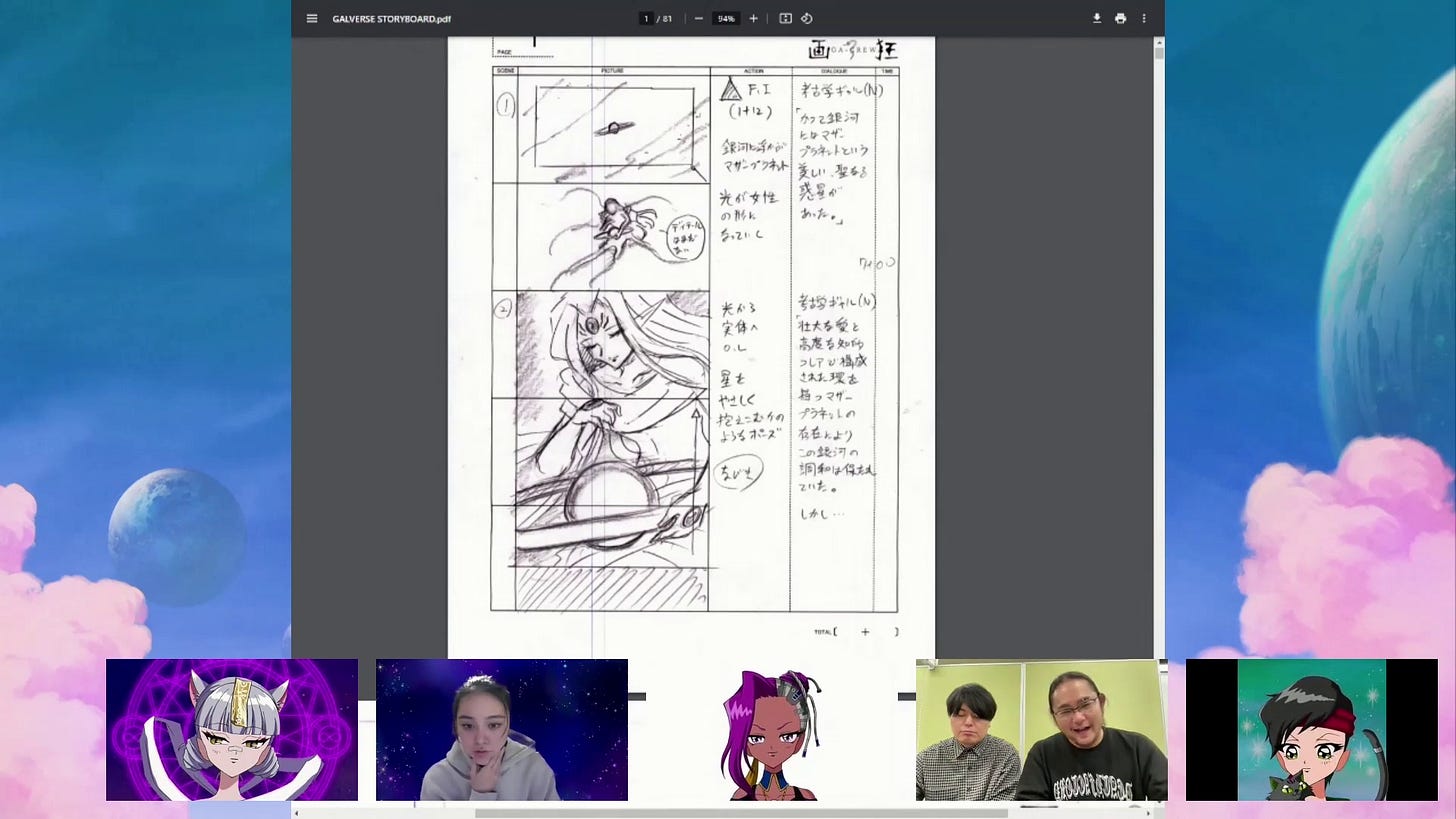Select the silver-haired cat-ear avatar video tile
The height and width of the screenshot is (819, 1456).
232,730
